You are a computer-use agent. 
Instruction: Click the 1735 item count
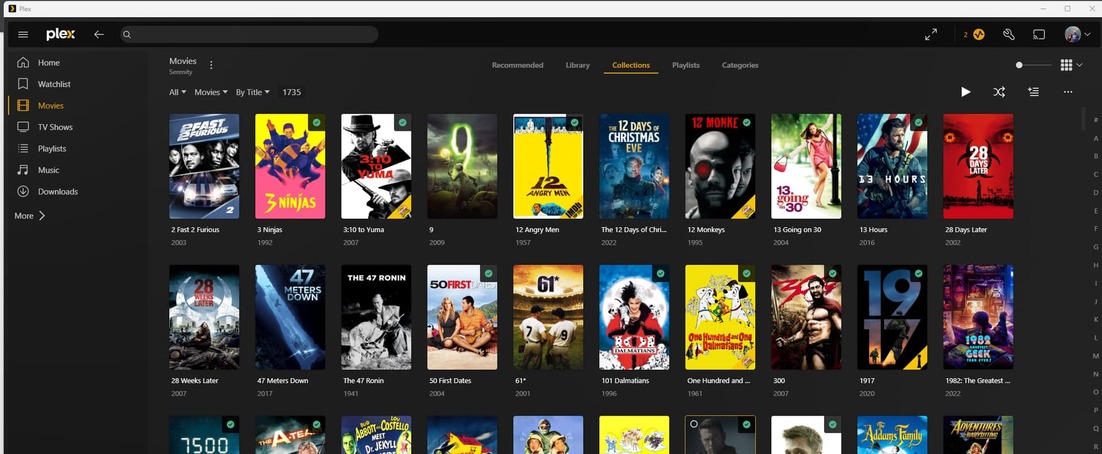[291, 92]
